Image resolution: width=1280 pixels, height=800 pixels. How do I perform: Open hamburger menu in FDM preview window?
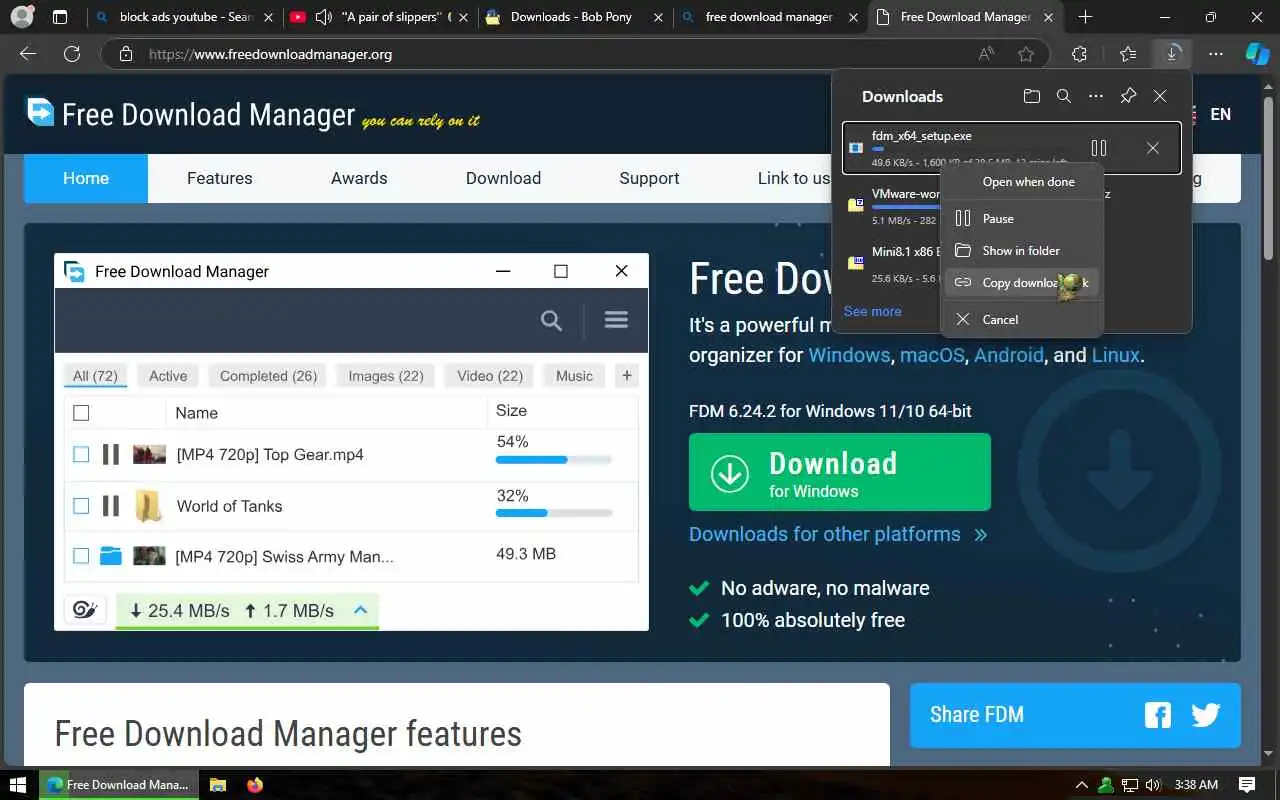(616, 320)
